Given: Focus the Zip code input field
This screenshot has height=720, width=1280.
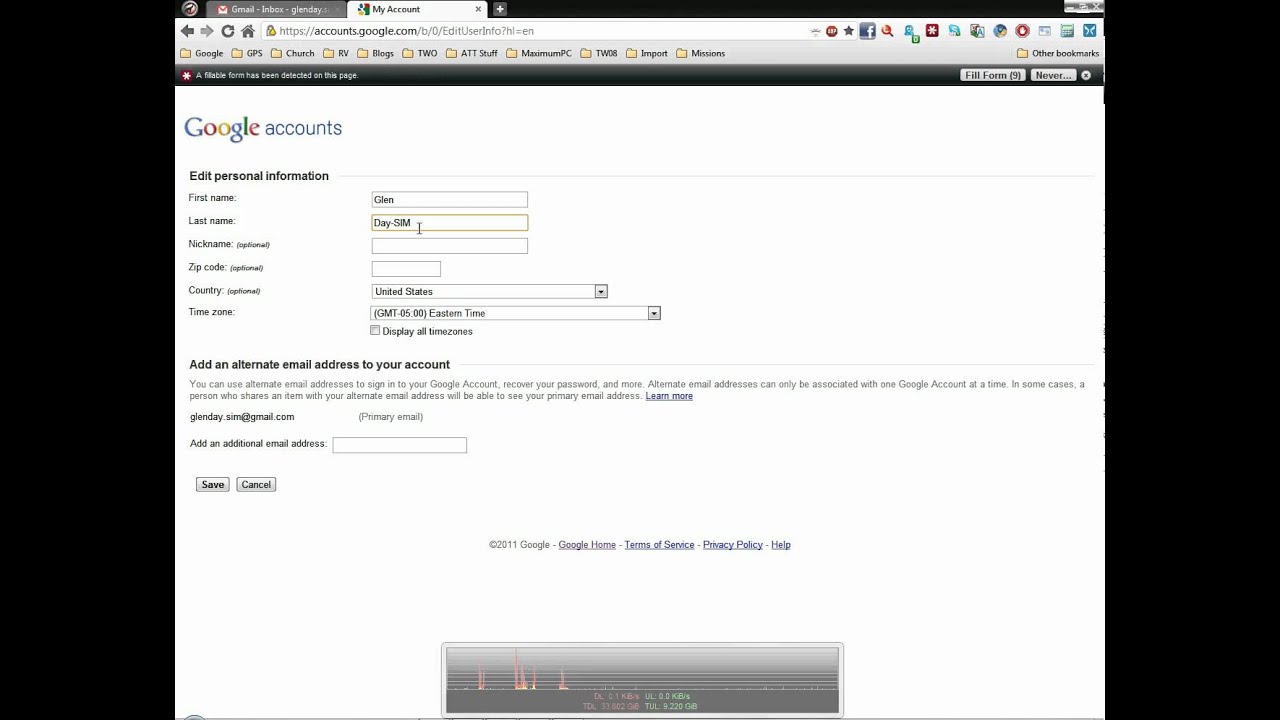Looking at the screenshot, I should pyautogui.click(x=406, y=269).
